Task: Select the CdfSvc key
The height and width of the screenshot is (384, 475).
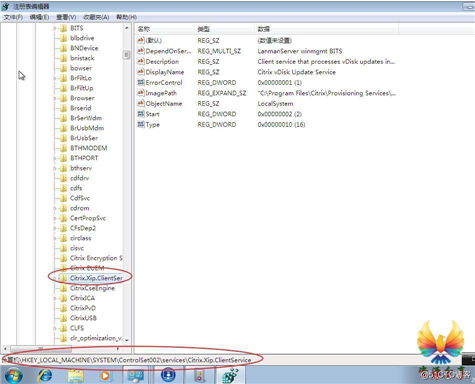Action: click(x=80, y=198)
